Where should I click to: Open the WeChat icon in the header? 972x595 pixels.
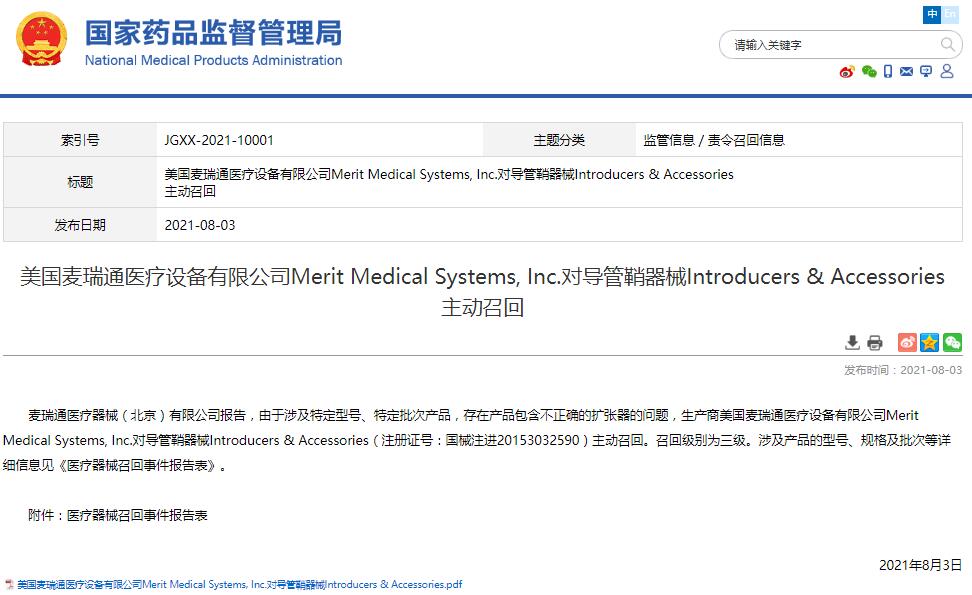(x=868, y=72)
